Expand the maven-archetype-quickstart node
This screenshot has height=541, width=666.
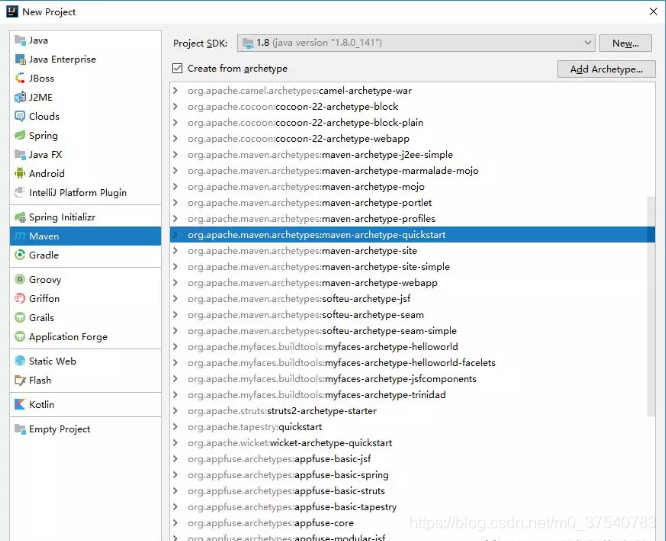click(175, 235)
